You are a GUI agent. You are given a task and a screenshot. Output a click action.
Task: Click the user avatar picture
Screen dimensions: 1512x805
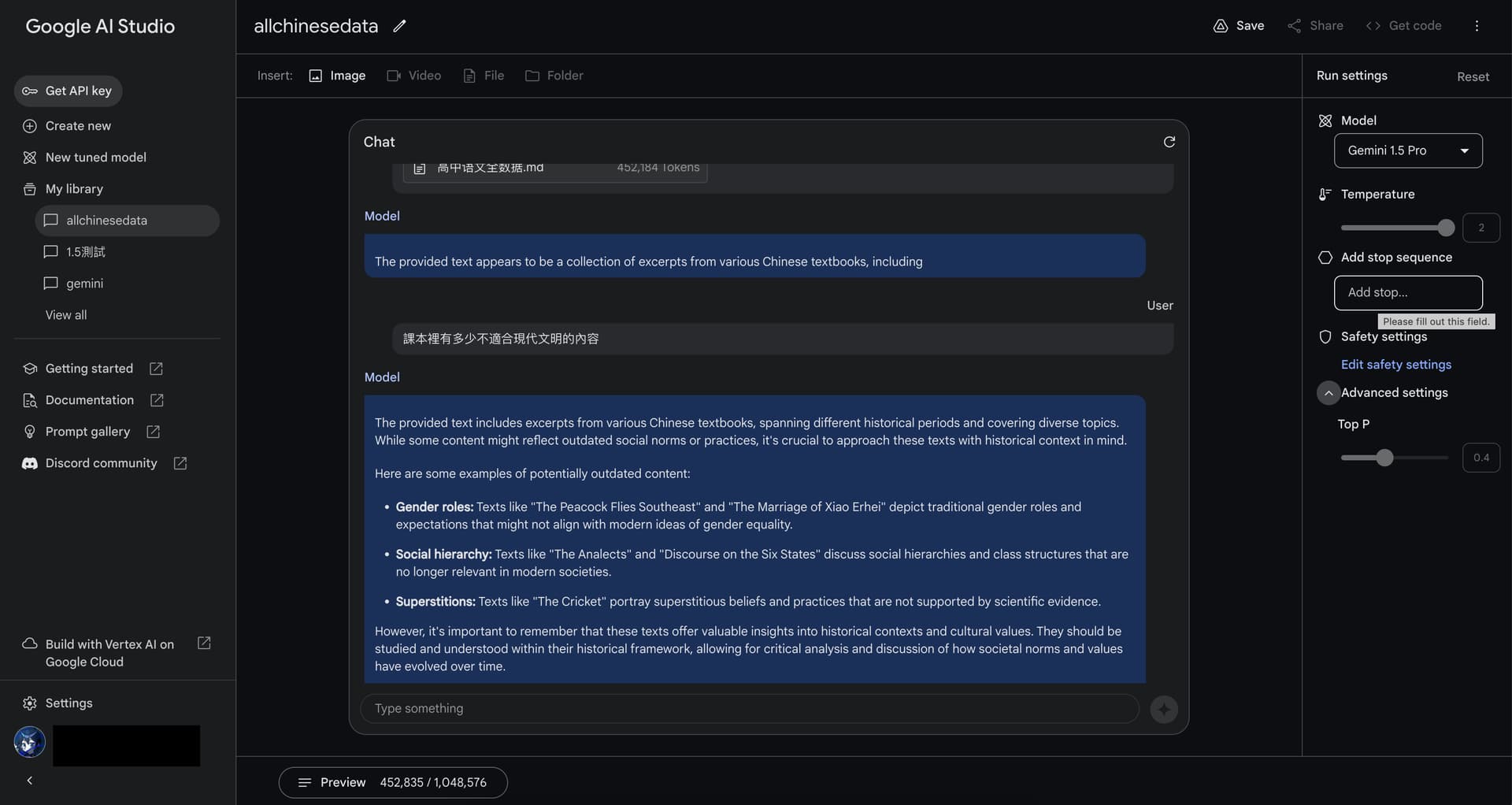[30, 742]
